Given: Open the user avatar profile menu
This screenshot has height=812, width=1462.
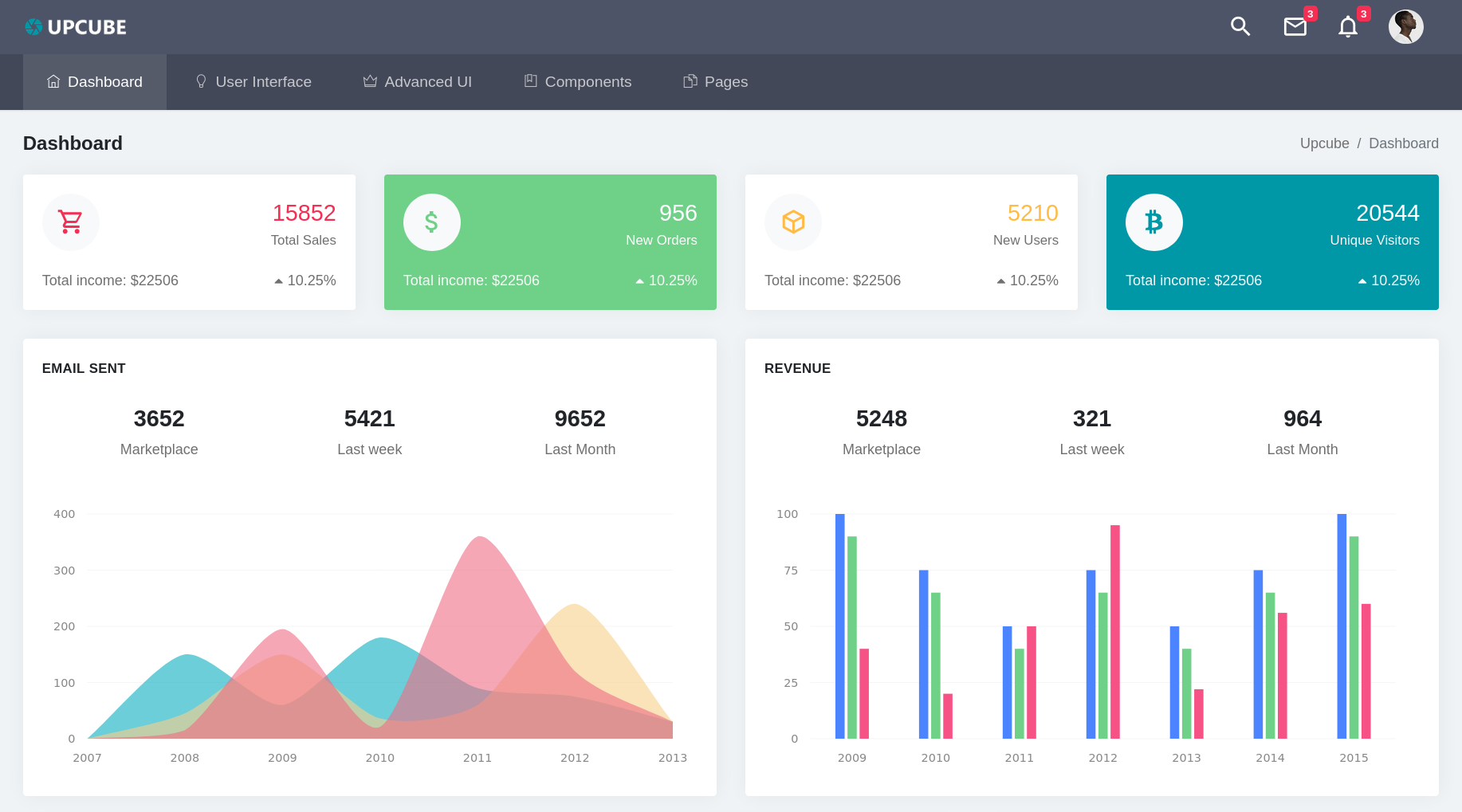Looking at the screenshot, I should coord(1405,27).
